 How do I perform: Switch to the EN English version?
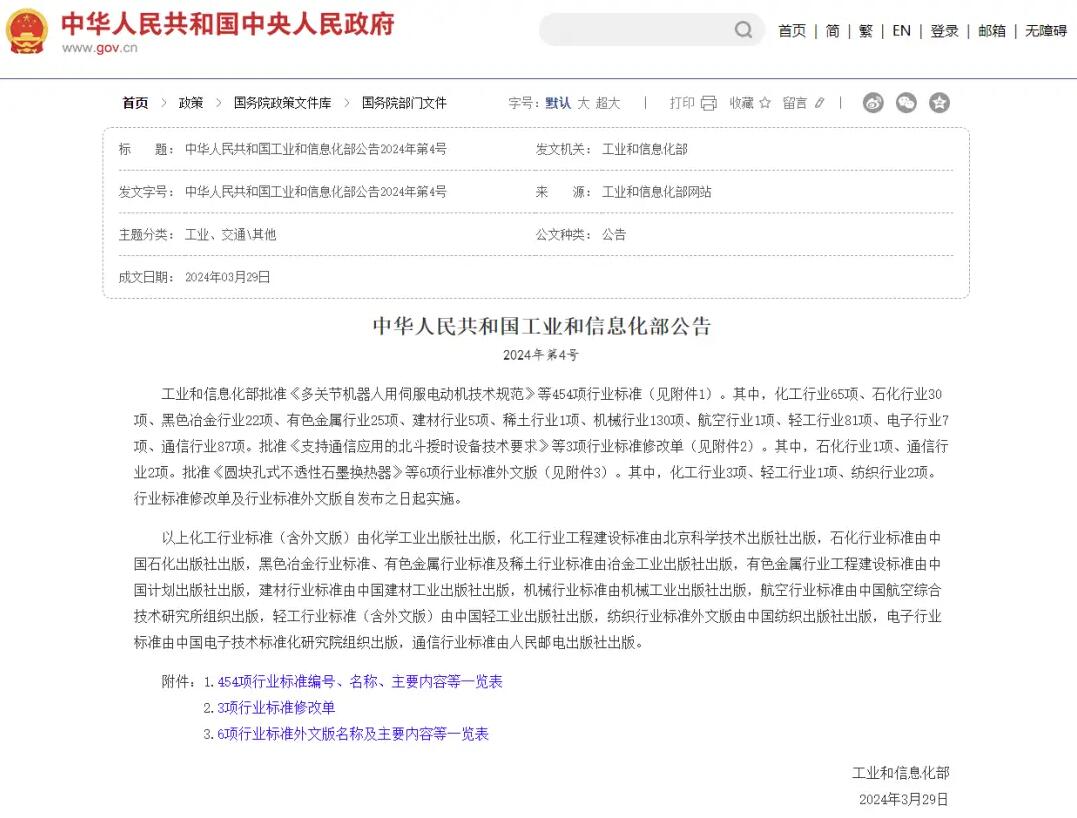[901, 31]
